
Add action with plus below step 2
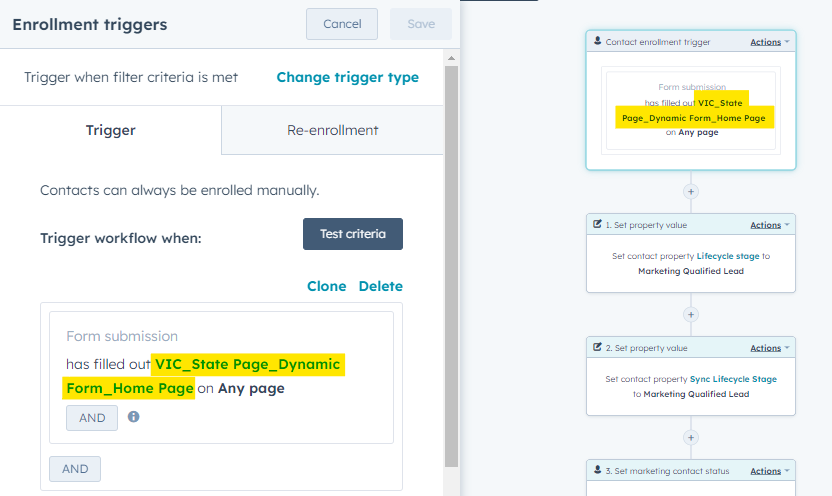[691, 438]
